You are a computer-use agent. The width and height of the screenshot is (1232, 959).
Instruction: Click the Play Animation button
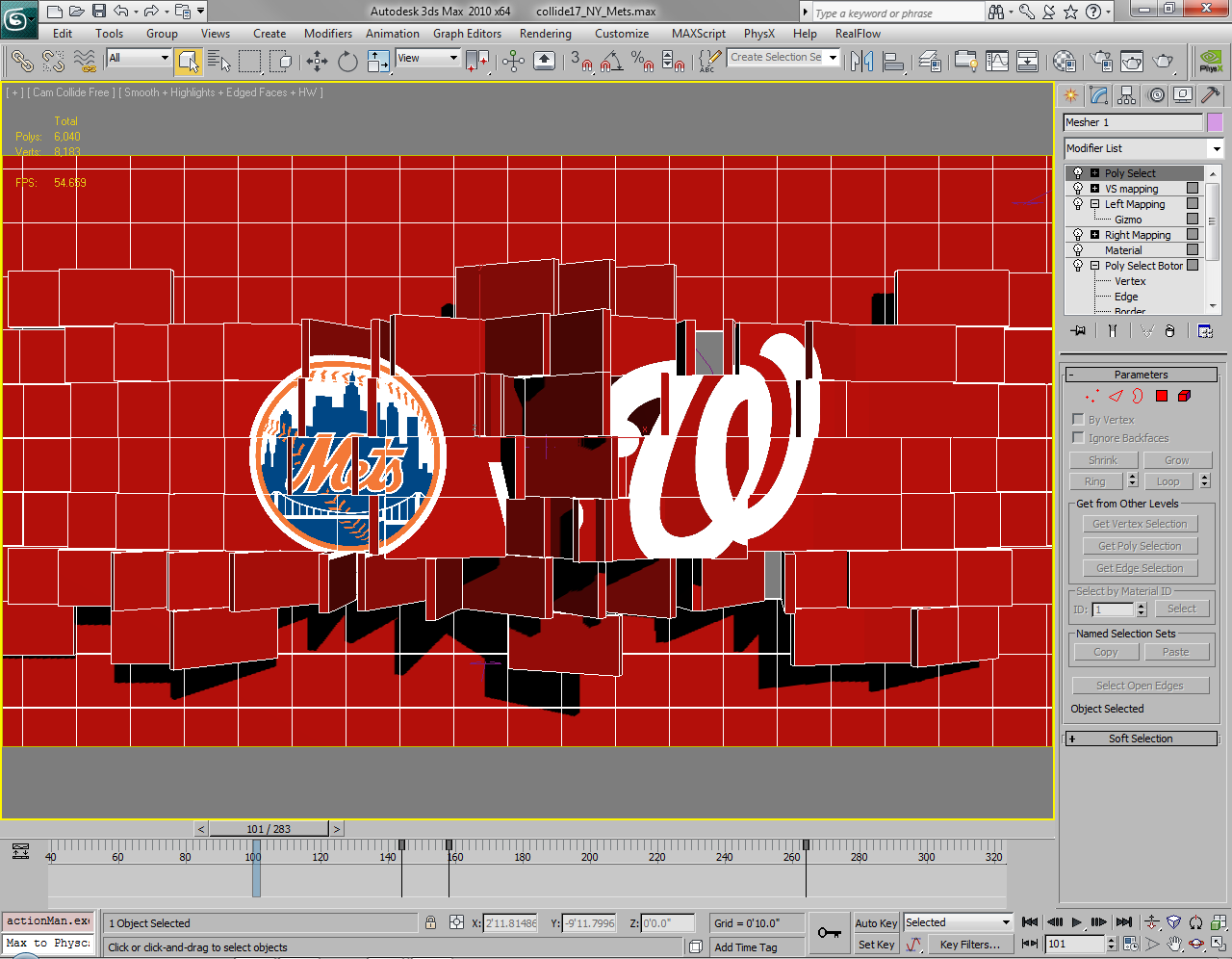[x=1076, y=922]
